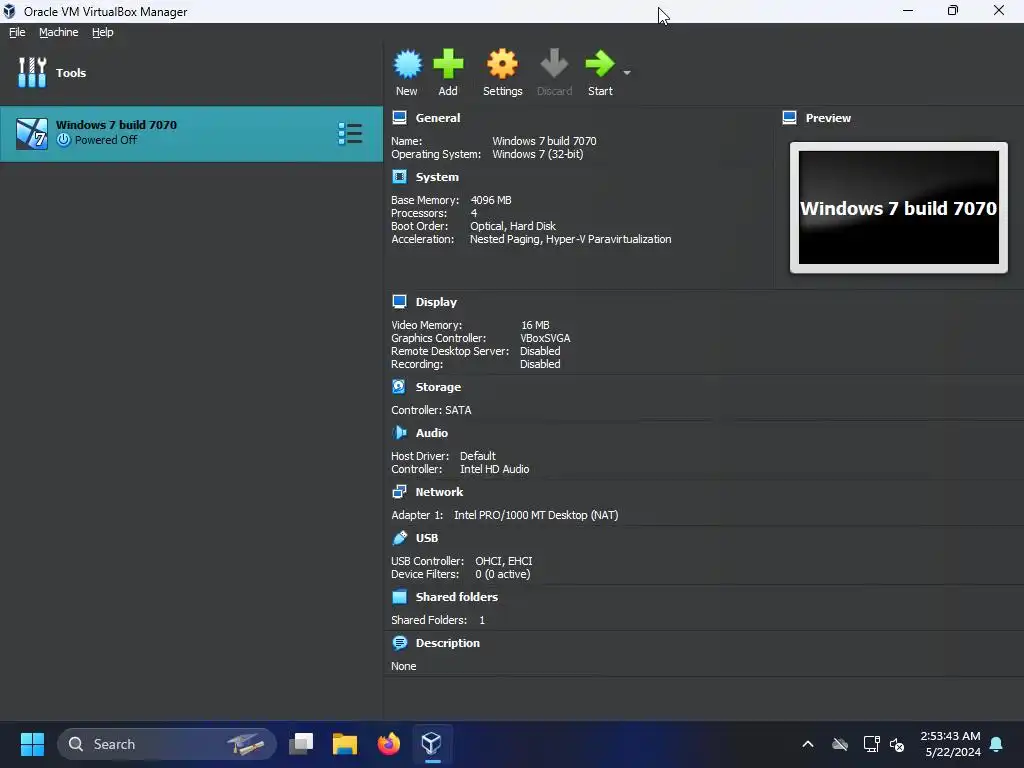Click the New virtual machine icon
This screenshot has height=768, width=1024.
(408, 64)
